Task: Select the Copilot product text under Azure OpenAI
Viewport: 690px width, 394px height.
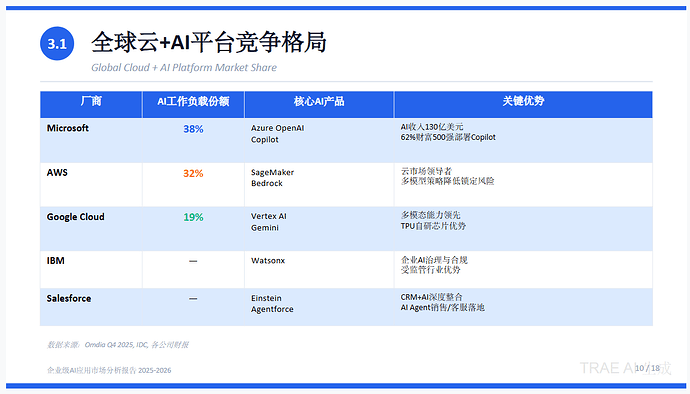Action: click(264, 140)
